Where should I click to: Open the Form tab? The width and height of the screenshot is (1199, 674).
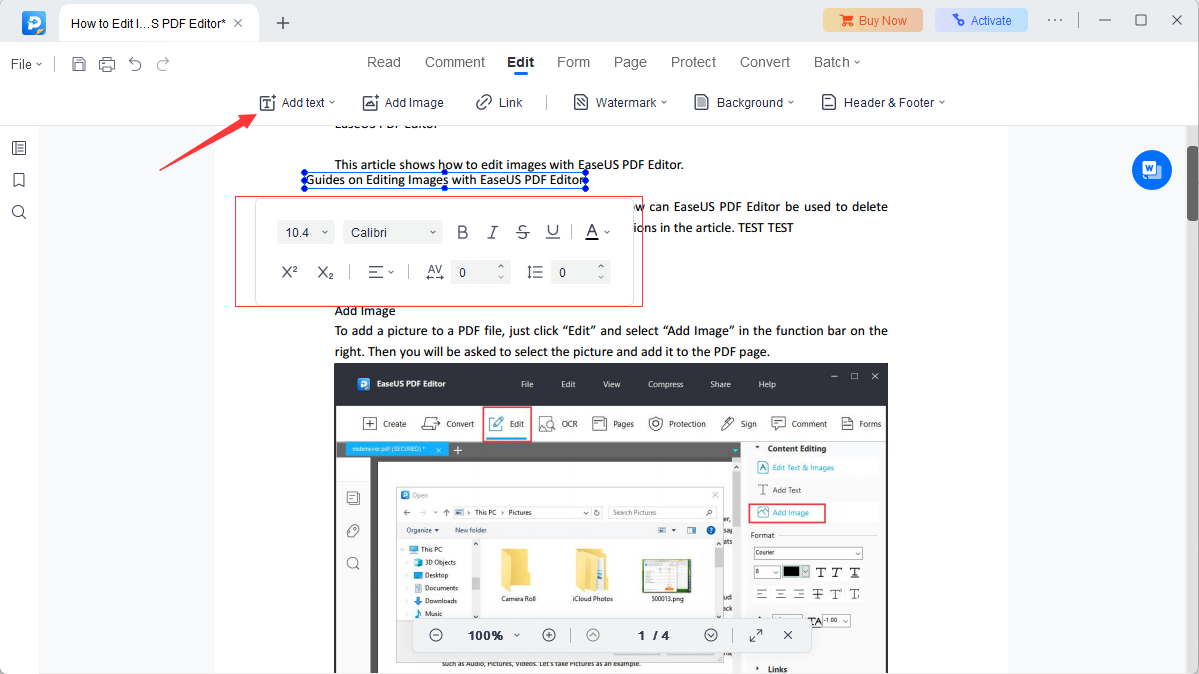(574, 62)
